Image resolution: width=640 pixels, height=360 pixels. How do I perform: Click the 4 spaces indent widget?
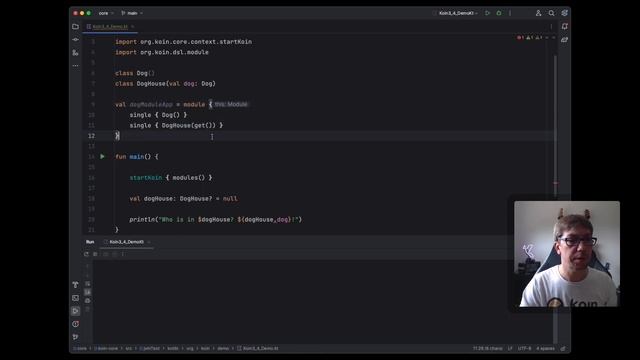545,349
